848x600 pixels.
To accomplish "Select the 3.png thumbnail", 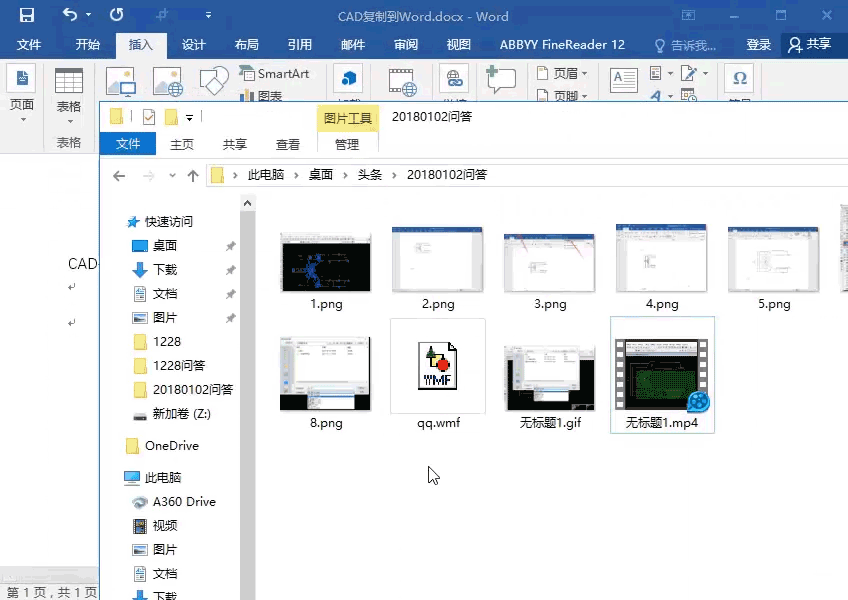I will coord(549,262).
